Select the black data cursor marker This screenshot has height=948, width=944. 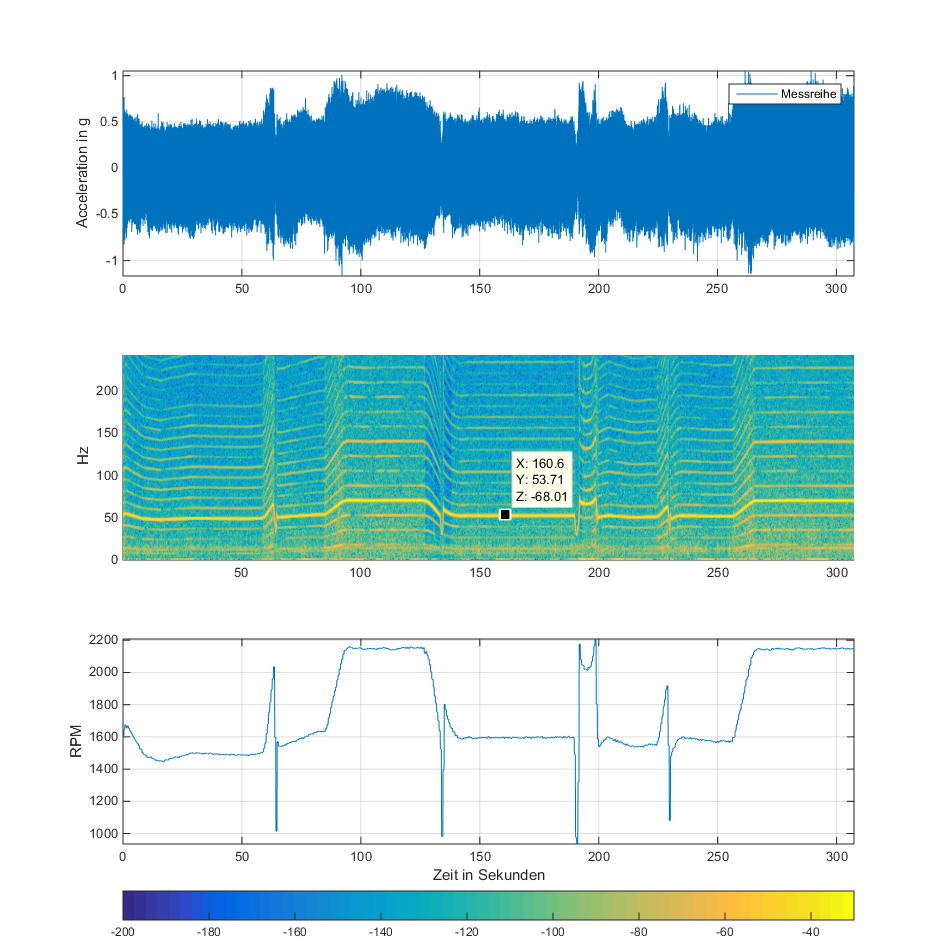(x=505, y=514)
